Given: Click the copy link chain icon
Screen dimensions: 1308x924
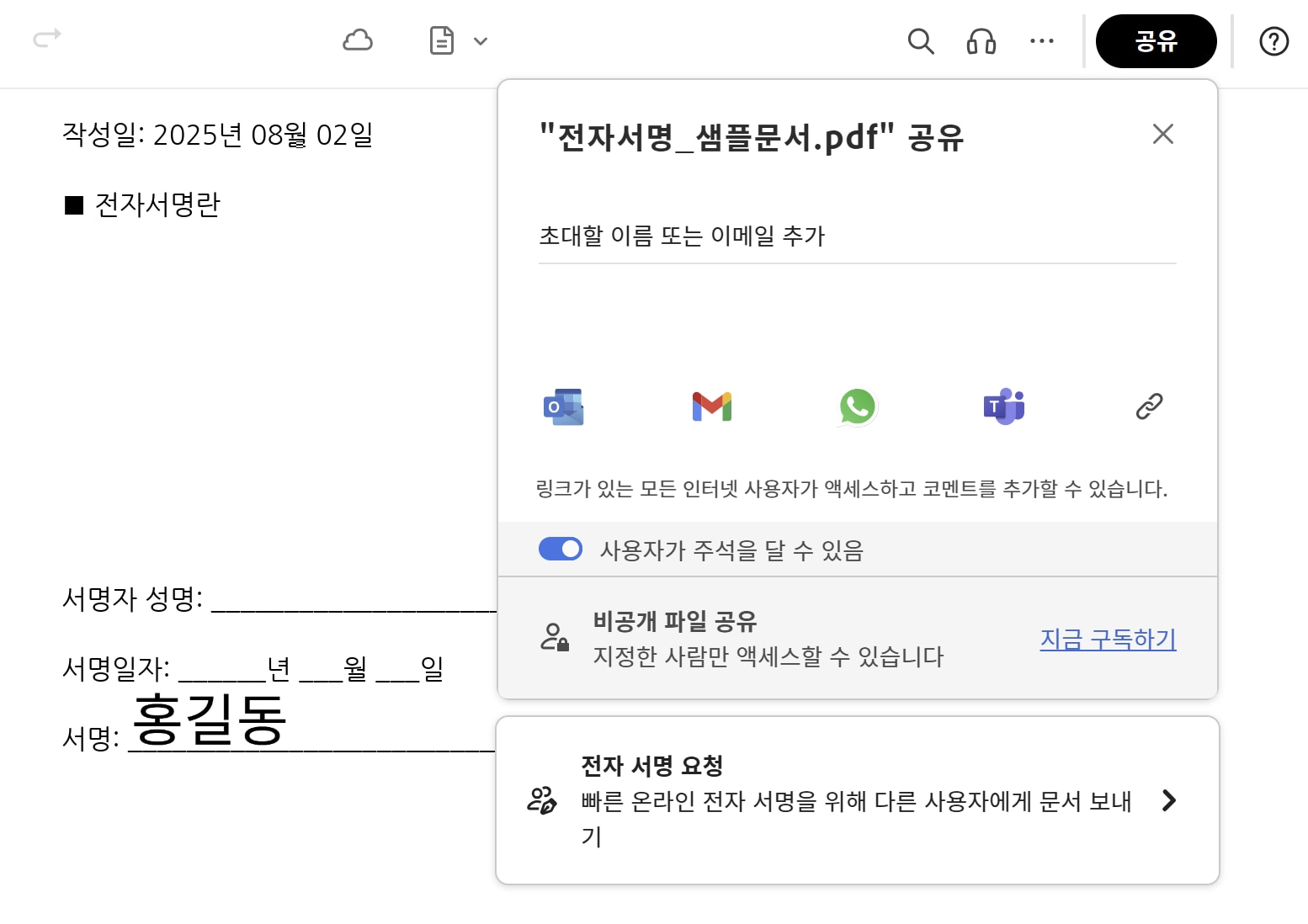Looking at the screenshot, I should point(1149,406).
